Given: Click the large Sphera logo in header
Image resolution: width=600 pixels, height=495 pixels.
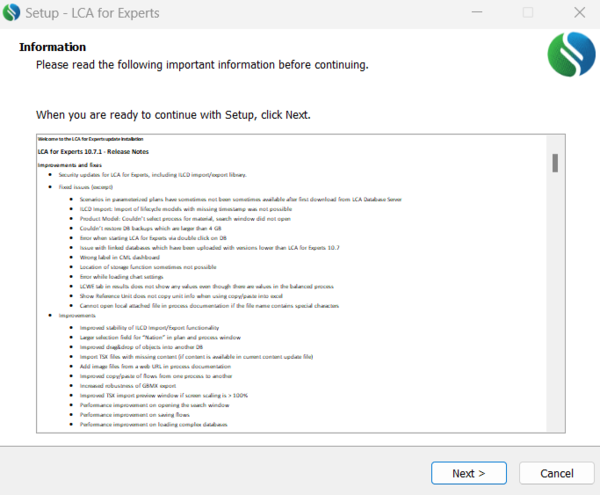Looking at the screenshot, I should pyautogui.click(x=571, y=54).
